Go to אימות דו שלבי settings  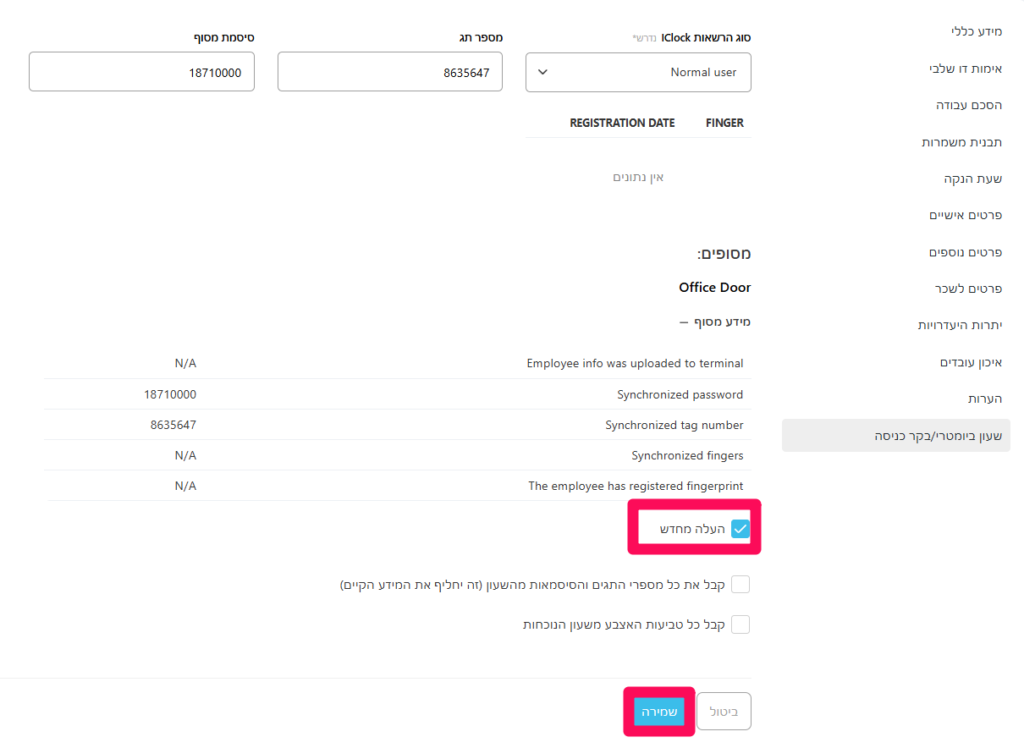[965, 69]
